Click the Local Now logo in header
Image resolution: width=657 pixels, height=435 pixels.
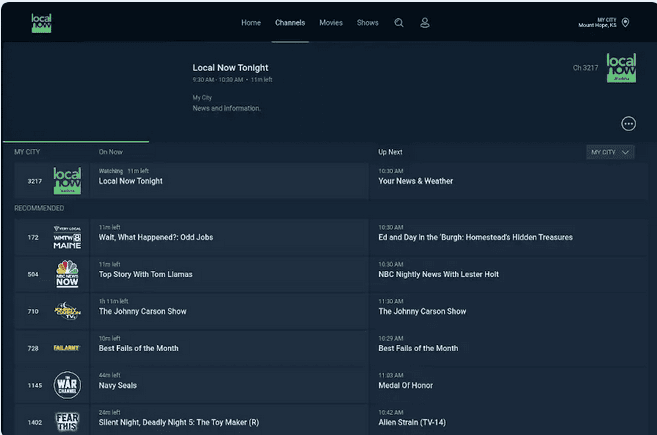coord(41,23)
